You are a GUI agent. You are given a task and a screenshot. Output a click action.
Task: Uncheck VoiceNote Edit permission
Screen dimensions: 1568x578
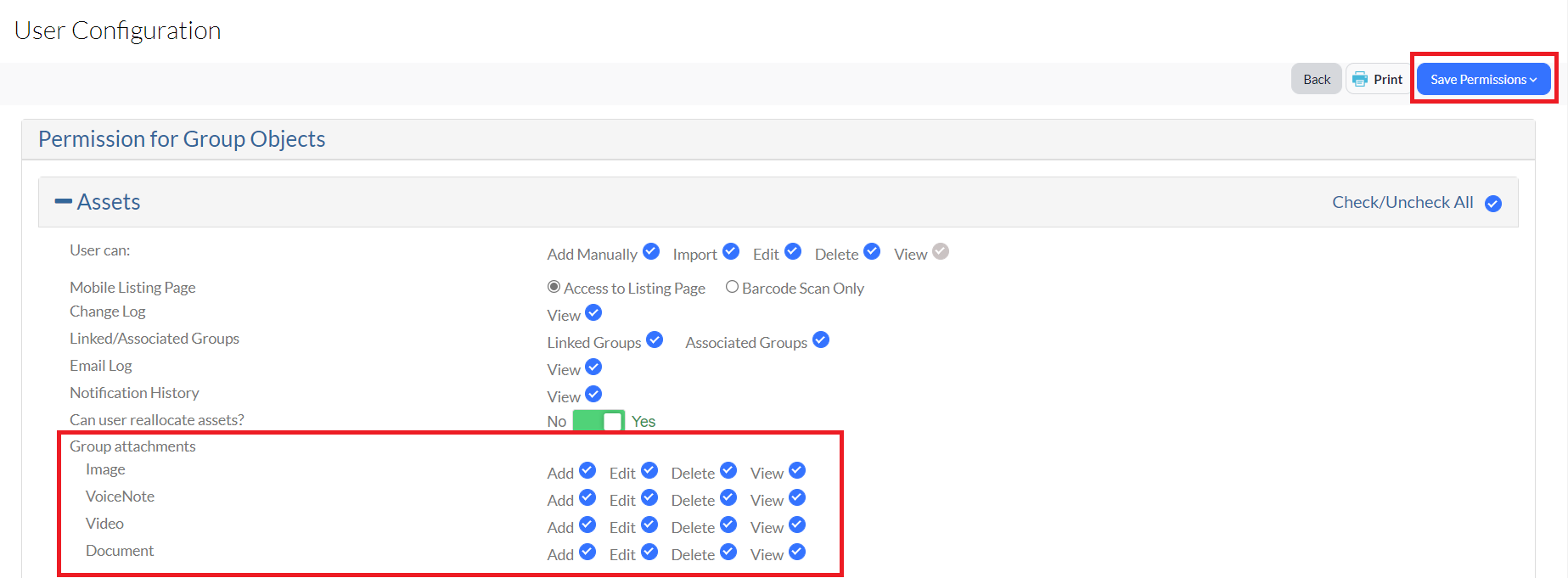(x=649, y=497)
